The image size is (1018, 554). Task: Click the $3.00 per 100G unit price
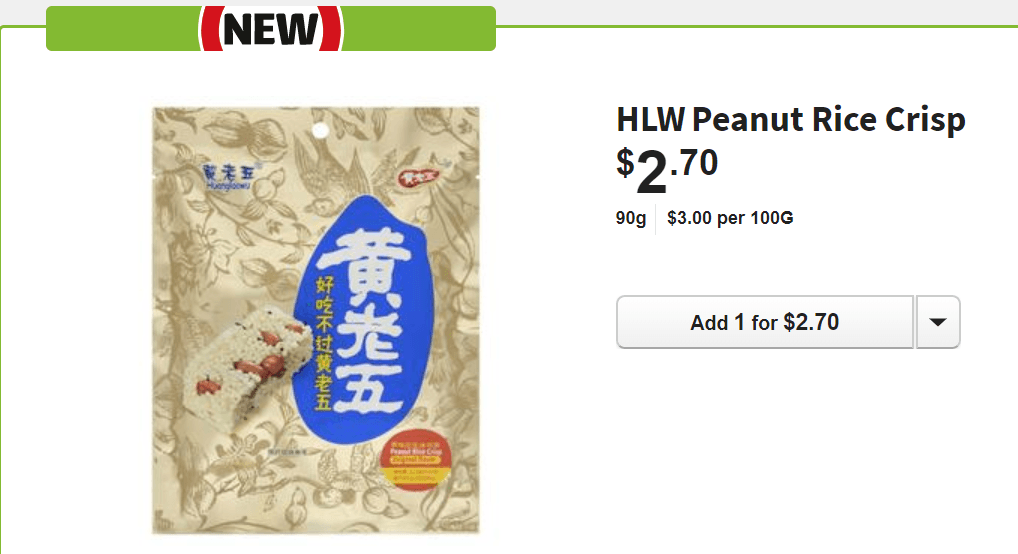pyautogui.click(x=730, y=218)
